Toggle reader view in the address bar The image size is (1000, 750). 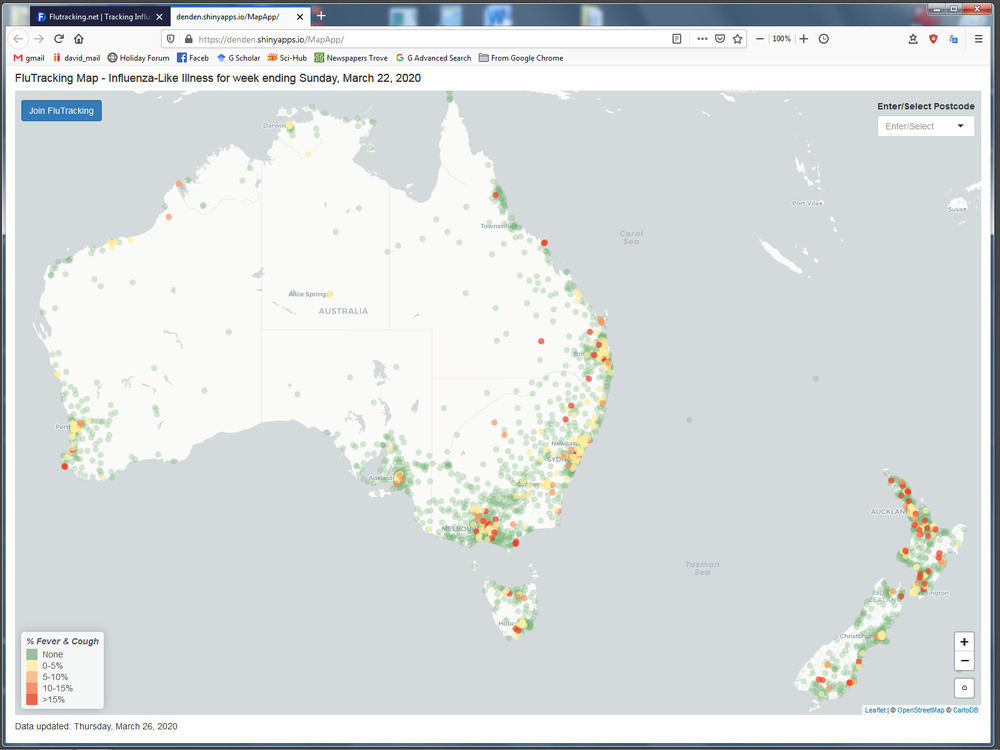coord(677,38)
